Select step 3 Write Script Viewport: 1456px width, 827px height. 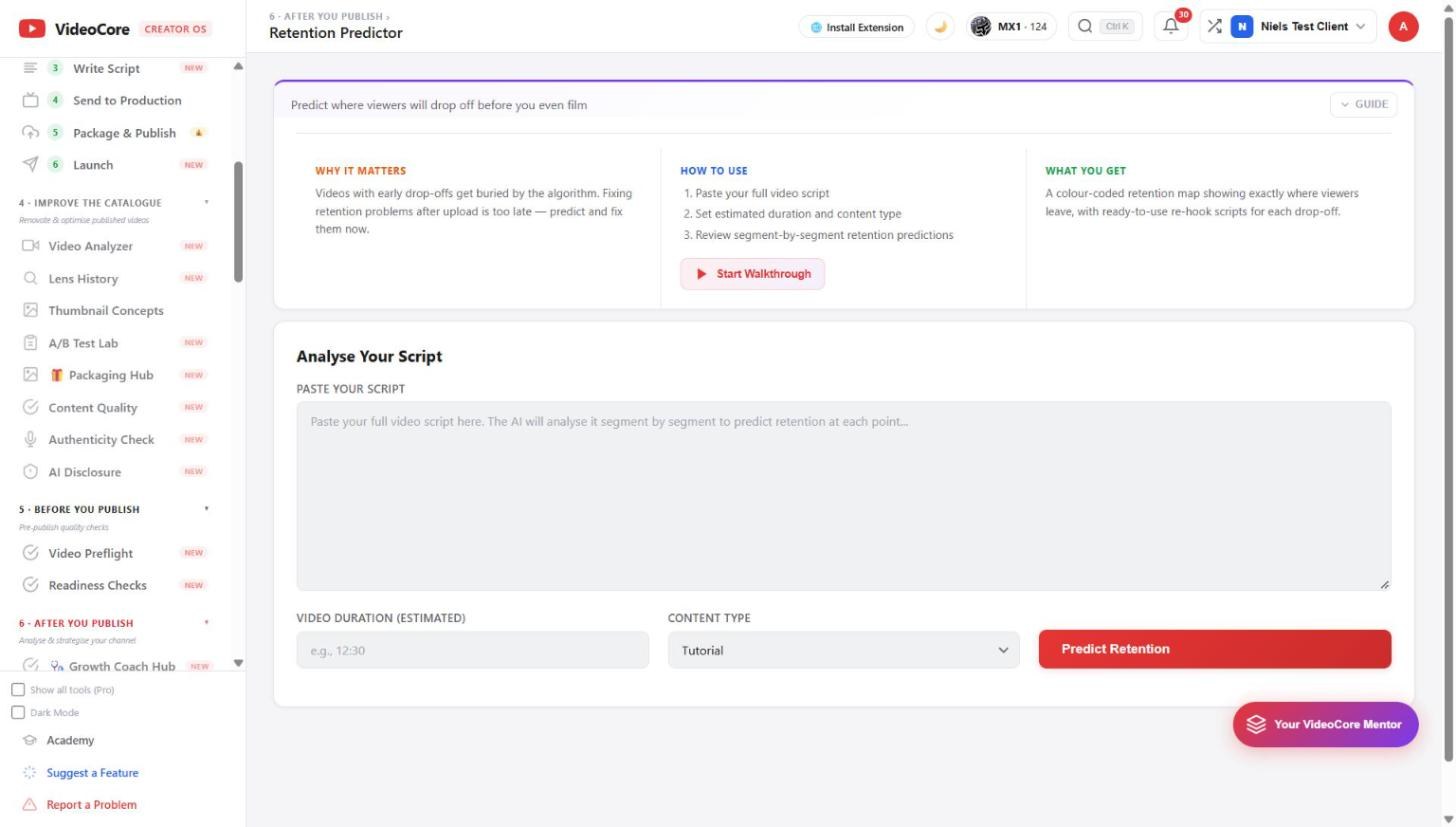click(x=113, y=68)
